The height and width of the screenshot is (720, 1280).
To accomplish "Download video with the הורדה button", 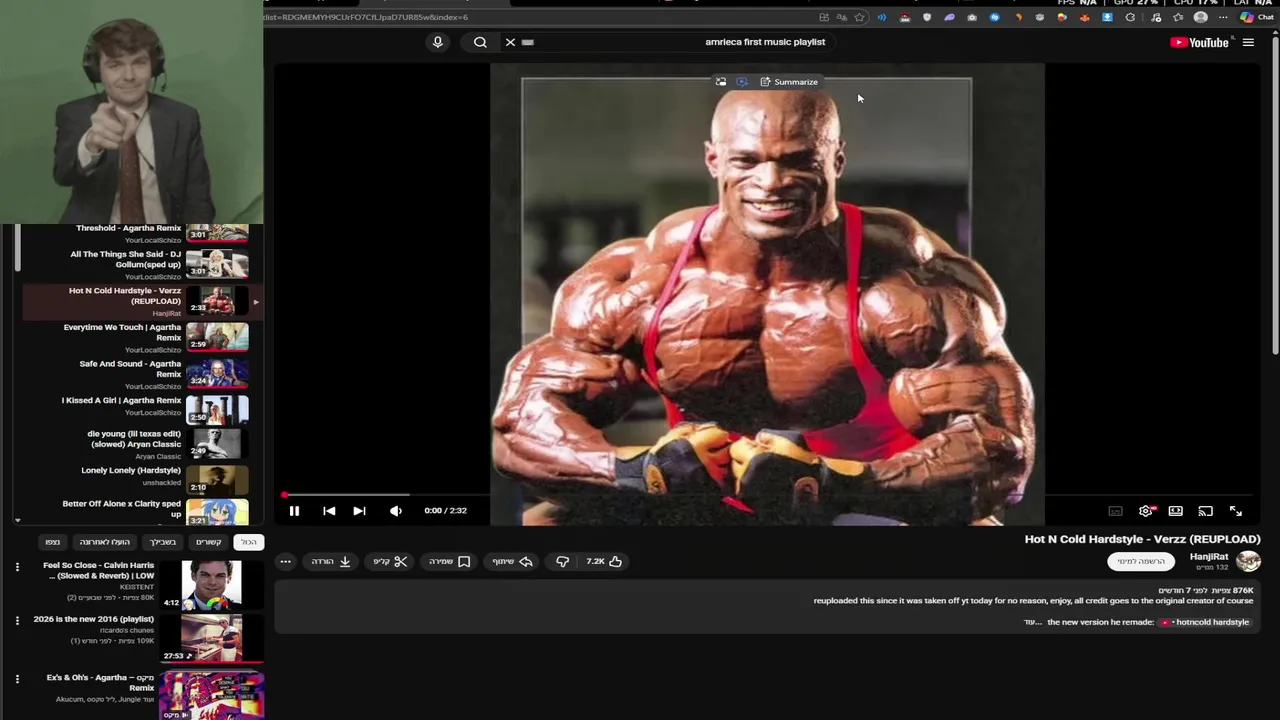I will [331, 562].
